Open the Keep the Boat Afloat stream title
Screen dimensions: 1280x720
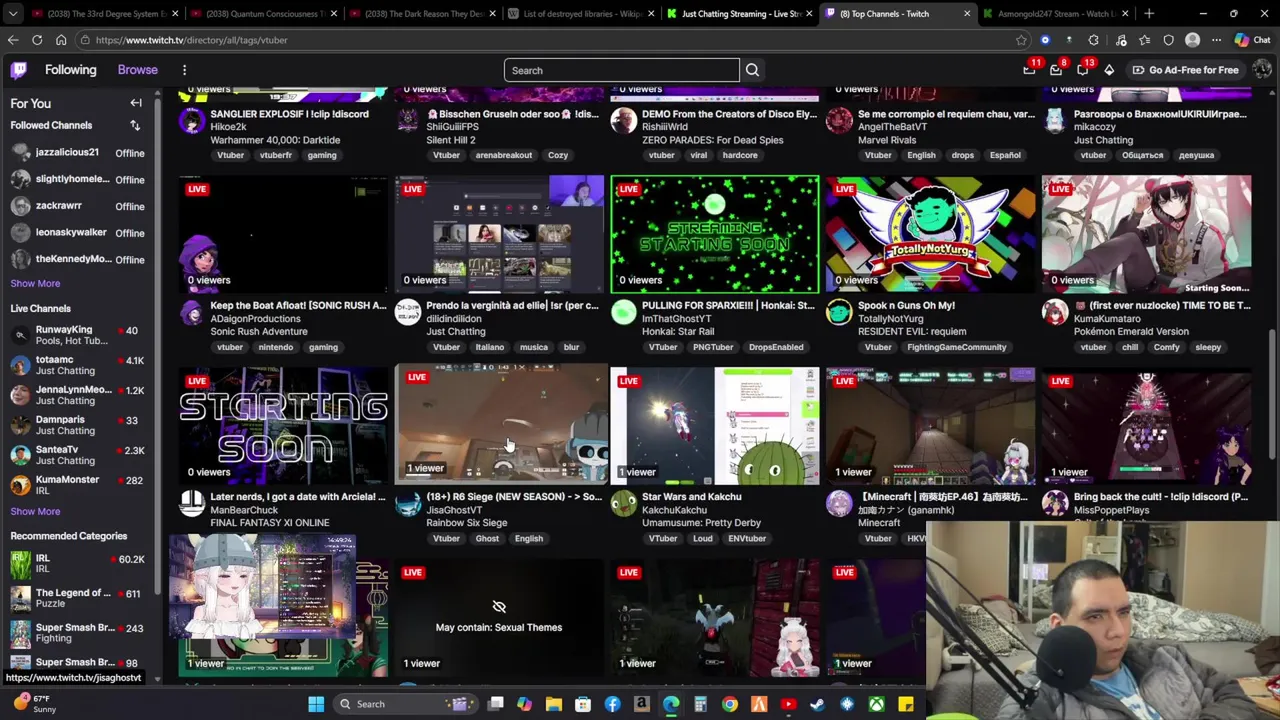[x=298, y=306]
